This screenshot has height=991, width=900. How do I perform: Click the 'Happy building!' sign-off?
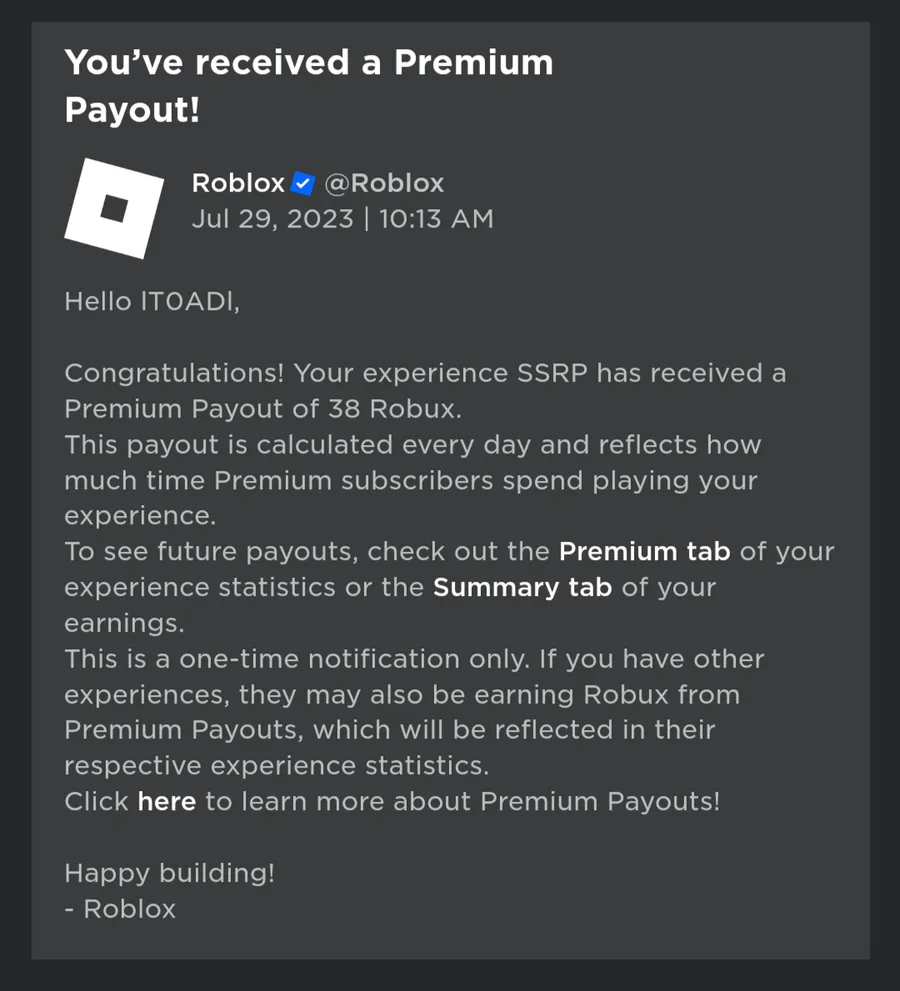(169, 873)
